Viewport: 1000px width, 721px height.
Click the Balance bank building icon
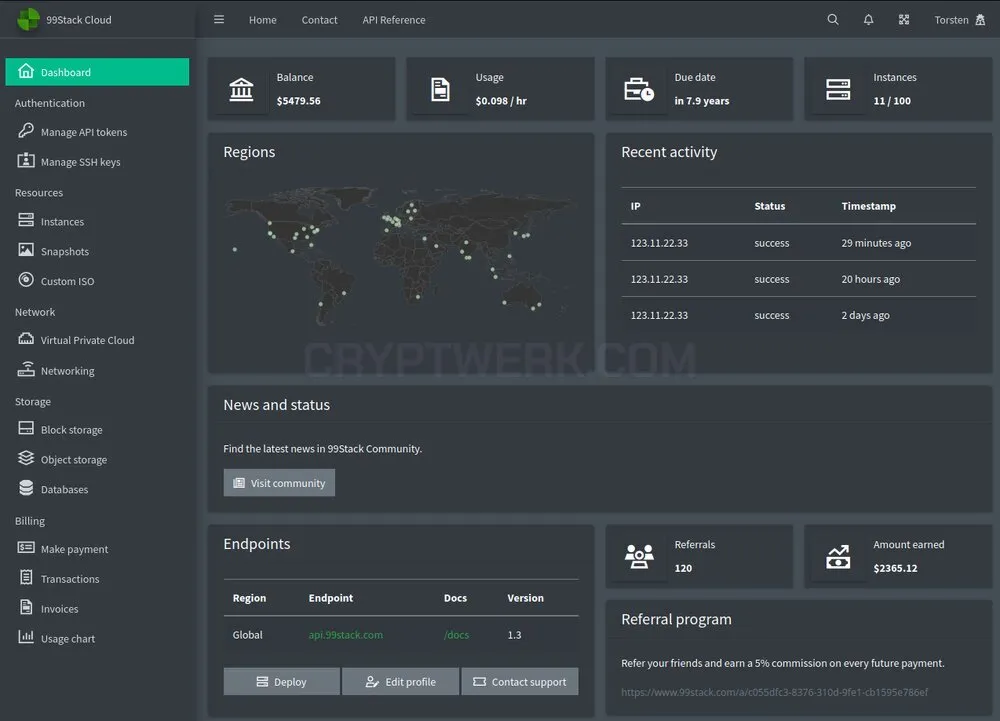(241, 89)
